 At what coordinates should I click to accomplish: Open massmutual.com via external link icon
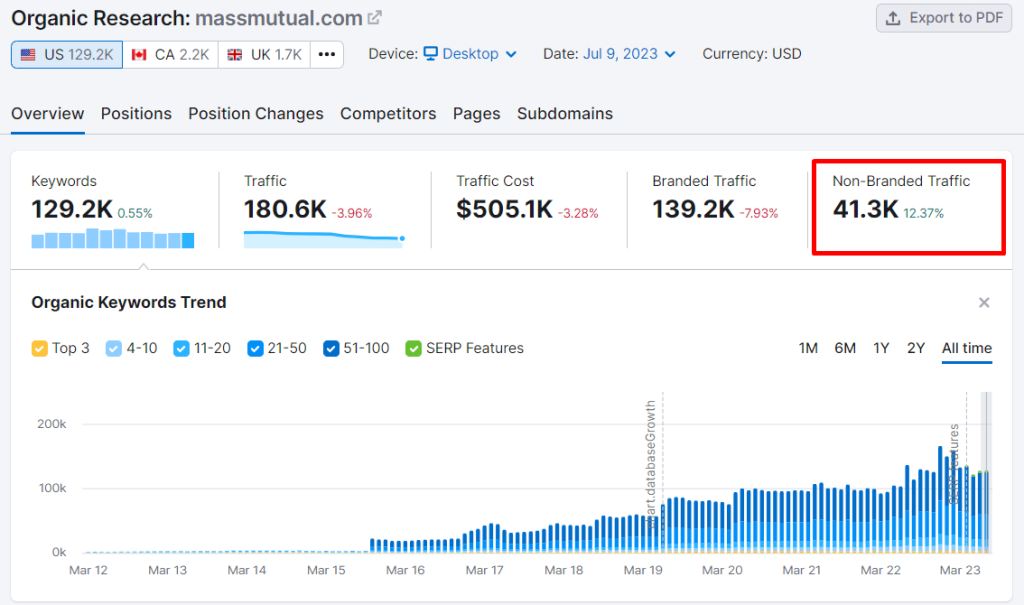coord(376,15)
